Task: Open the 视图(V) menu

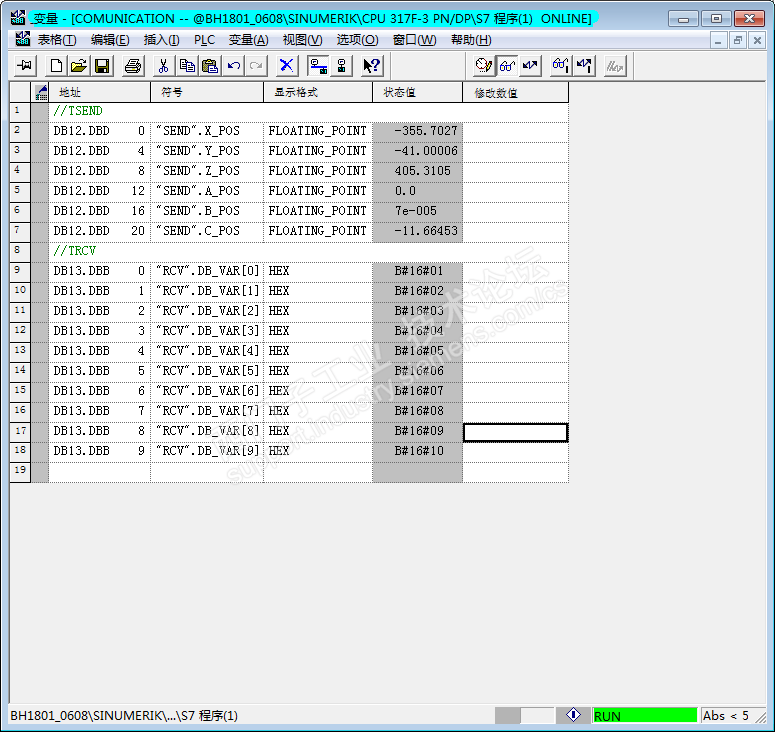Action: (302, 40)
